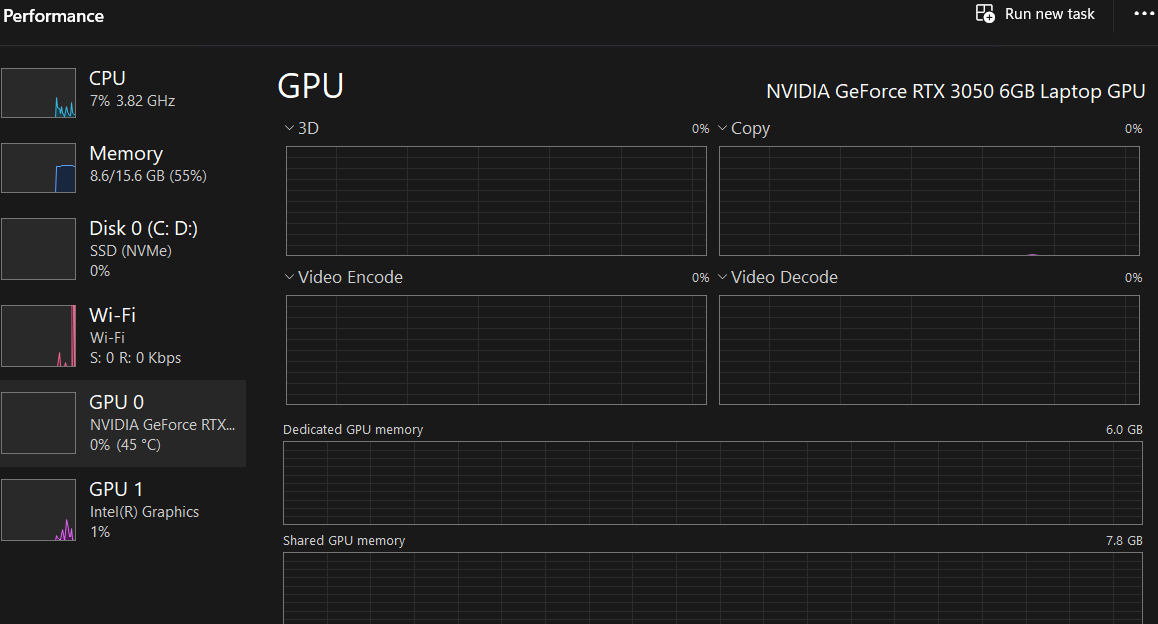The image size is (1158, 624).
Task: Click the Copy engine graph
Action: click(929, 201)
